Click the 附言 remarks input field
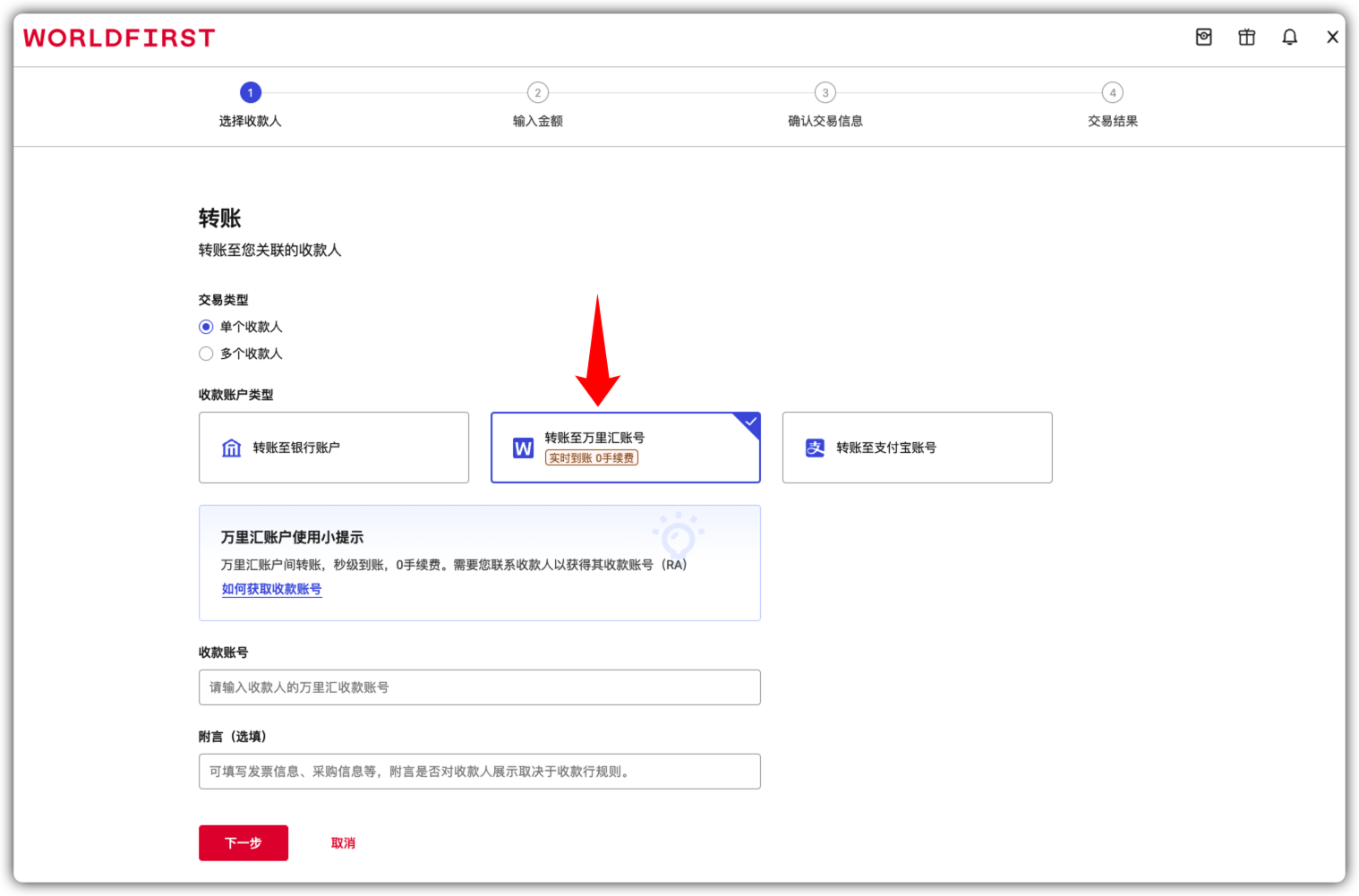The width and height of the screenshot is (1359, 896). tap(479, 771)
